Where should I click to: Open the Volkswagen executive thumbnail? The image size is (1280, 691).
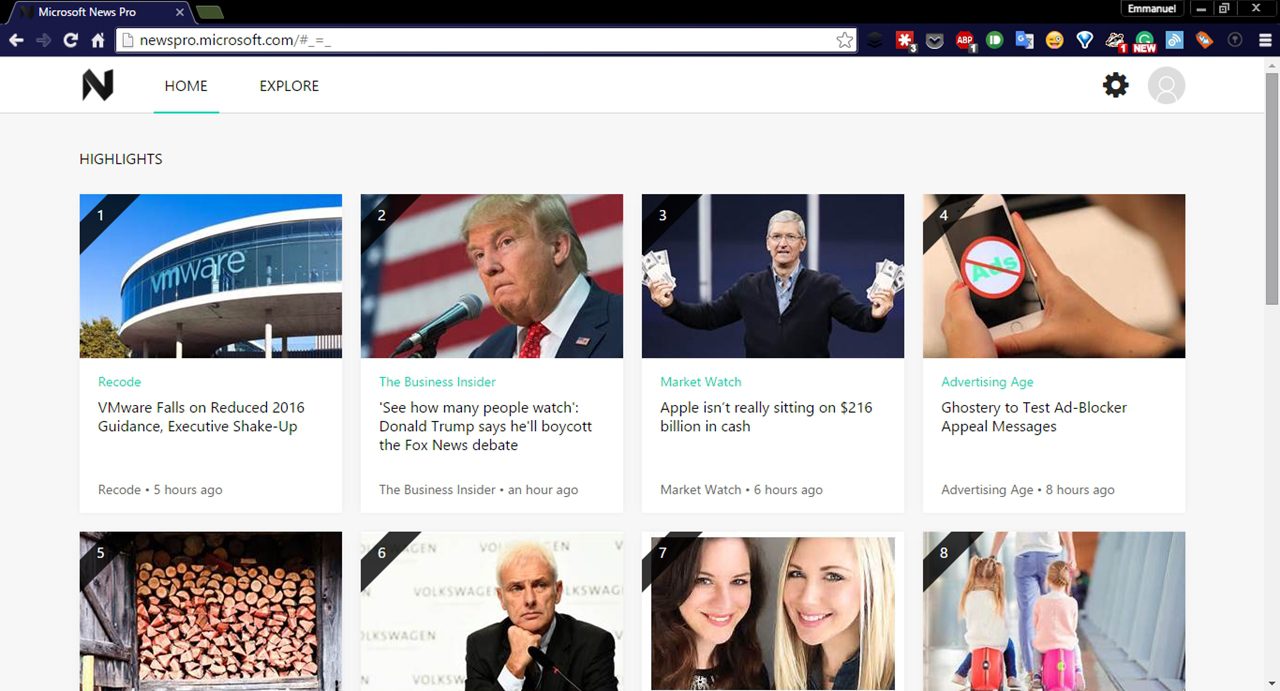tap(492, 611)
